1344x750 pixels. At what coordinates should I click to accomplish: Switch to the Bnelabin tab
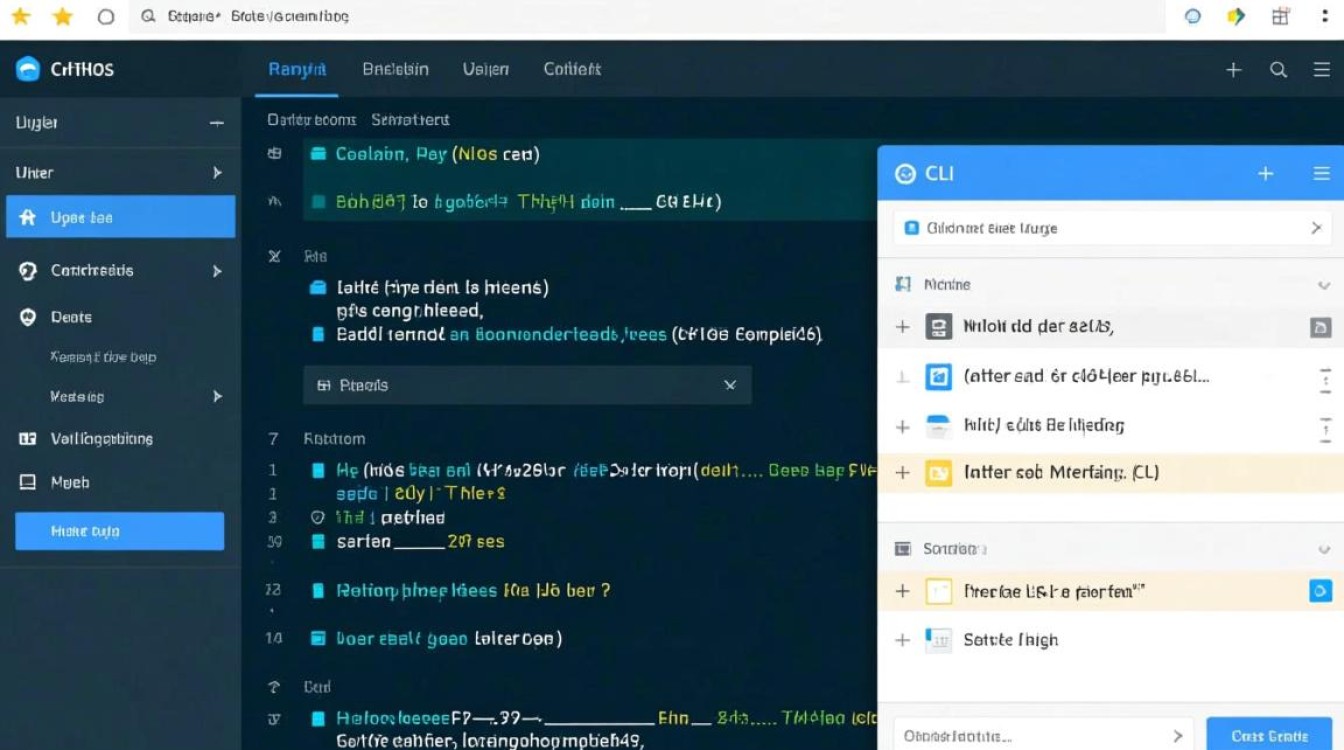[x=395, y=69]
